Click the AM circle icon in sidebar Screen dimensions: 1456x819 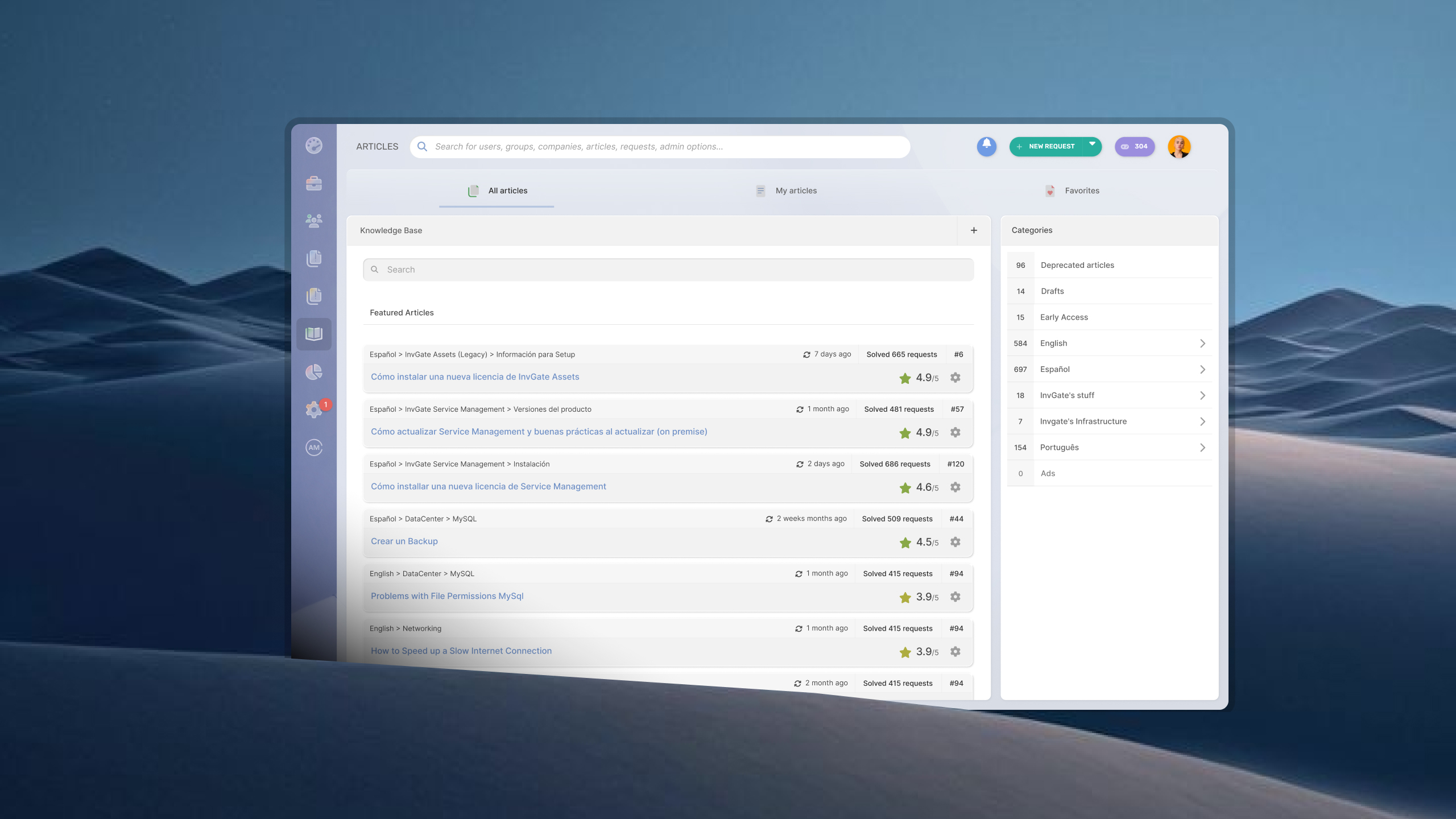[314, 448]
